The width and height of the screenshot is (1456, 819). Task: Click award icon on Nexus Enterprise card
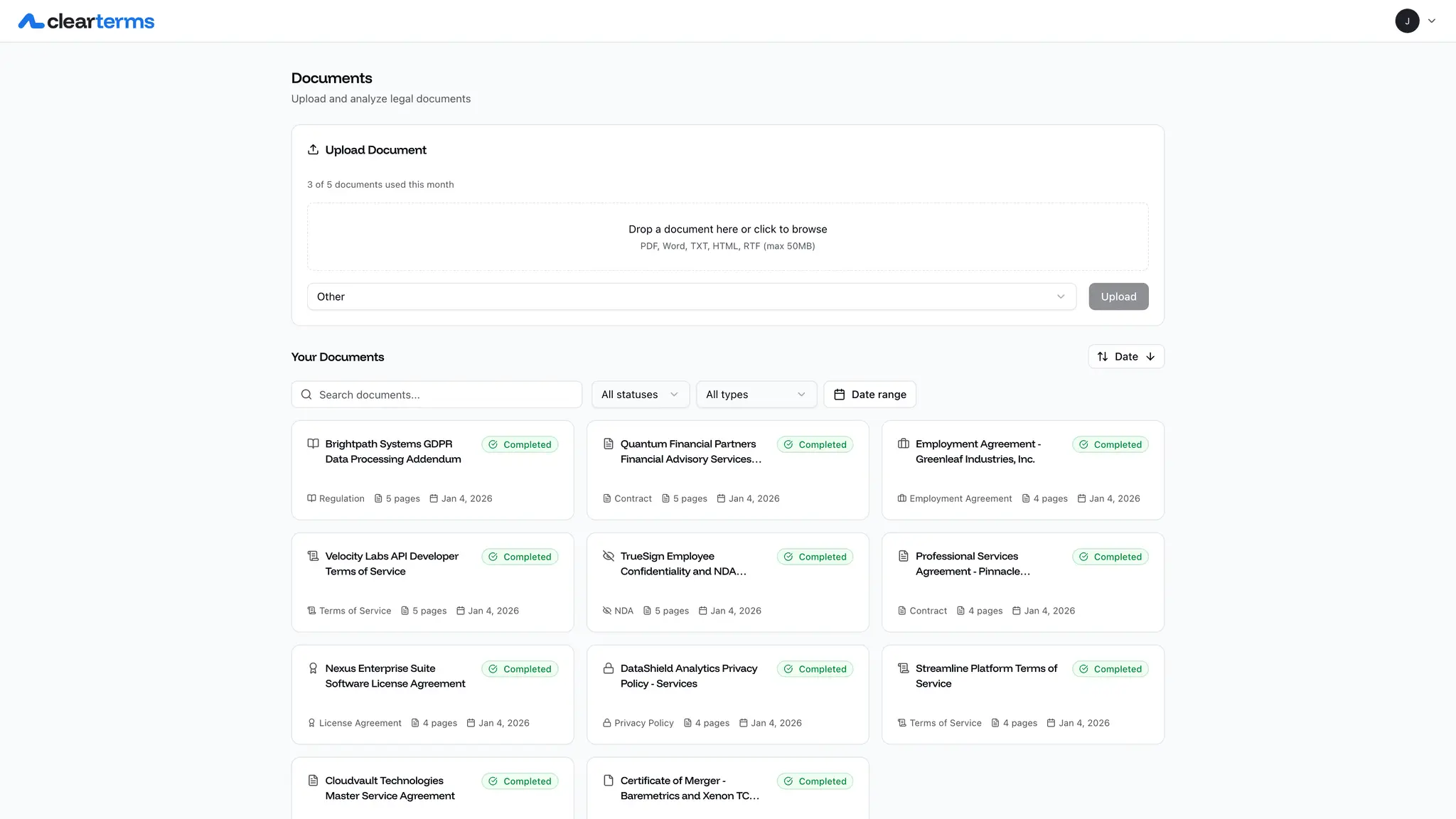[313, 668]
